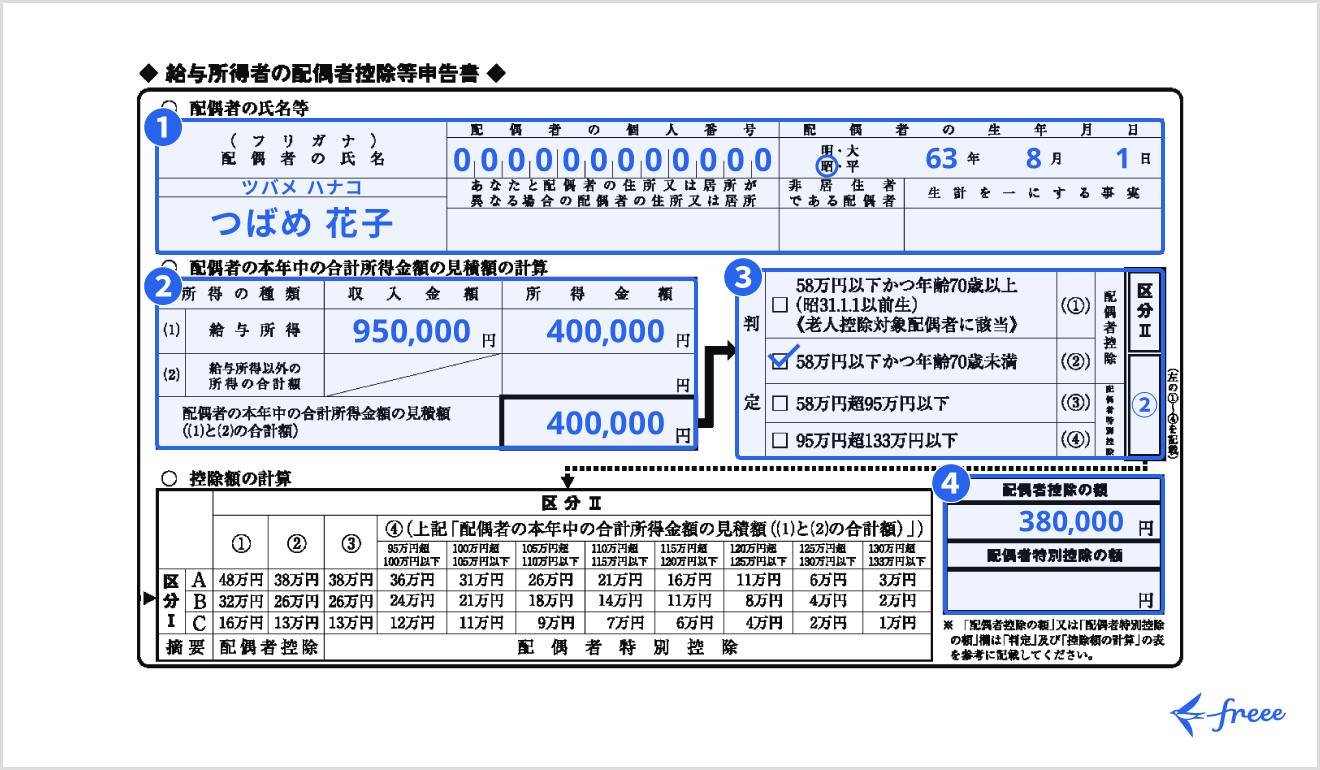Select the 95万円超133万円以下 checkbox

[779, 441]
